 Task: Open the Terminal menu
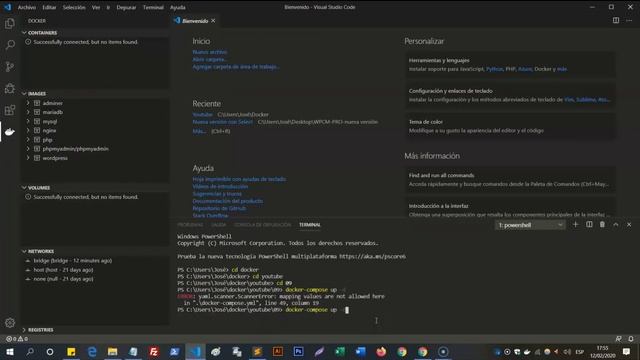tap(153, 7)
